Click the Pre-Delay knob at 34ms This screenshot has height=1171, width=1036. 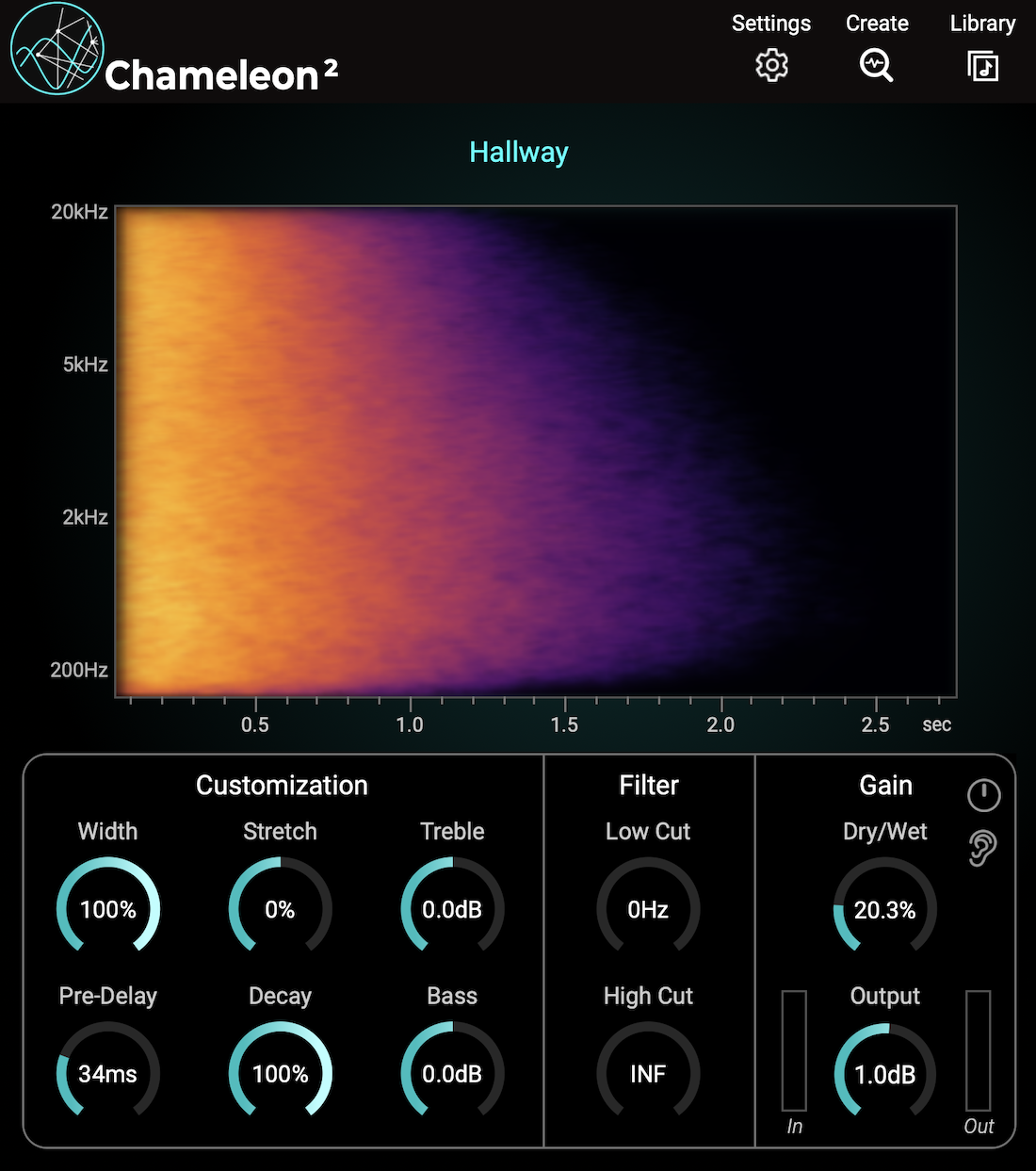(x=108, y=1073)
